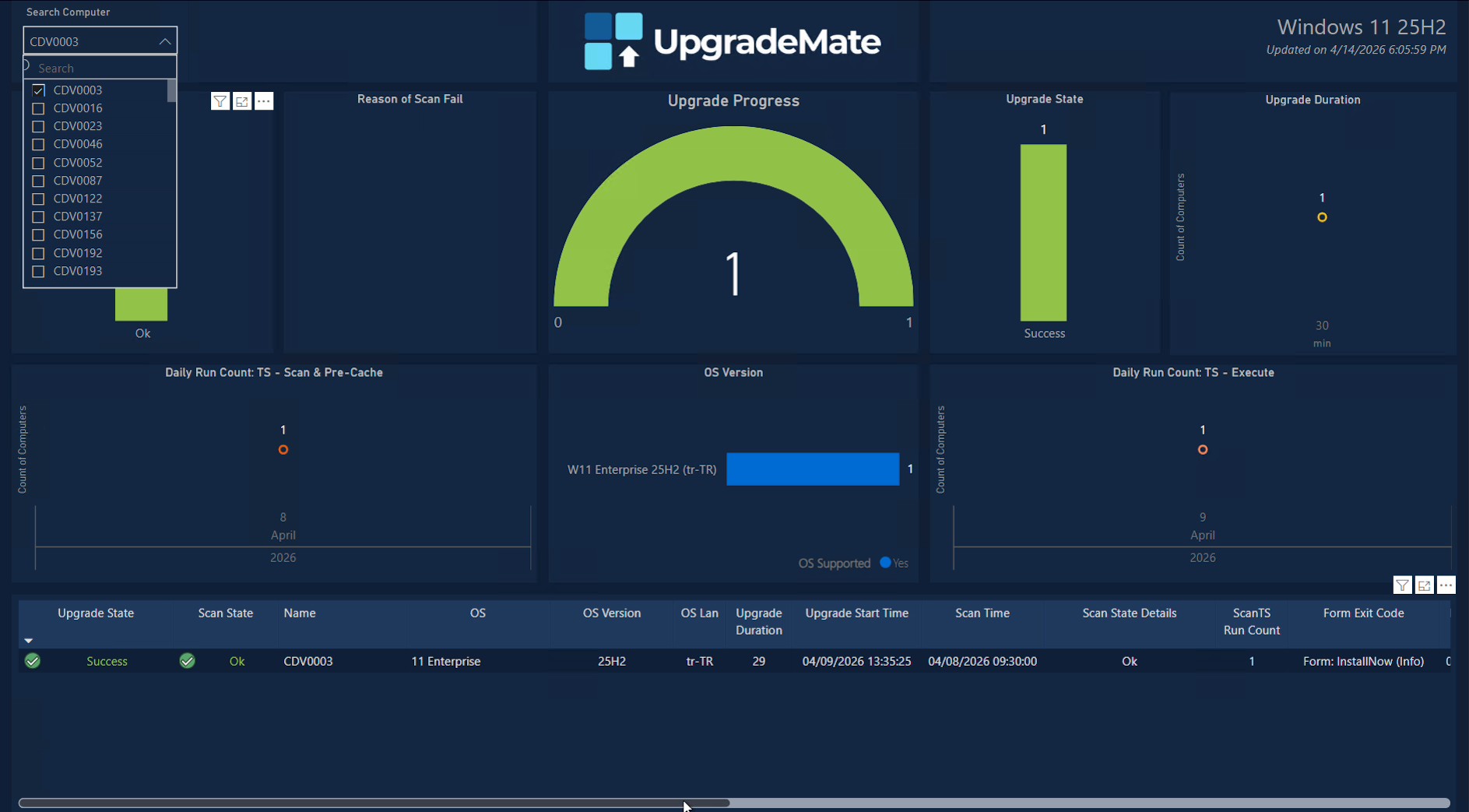Open more options ellipsis above the results table
This screenshot has height=812, width=1469.
point(1446,585)
